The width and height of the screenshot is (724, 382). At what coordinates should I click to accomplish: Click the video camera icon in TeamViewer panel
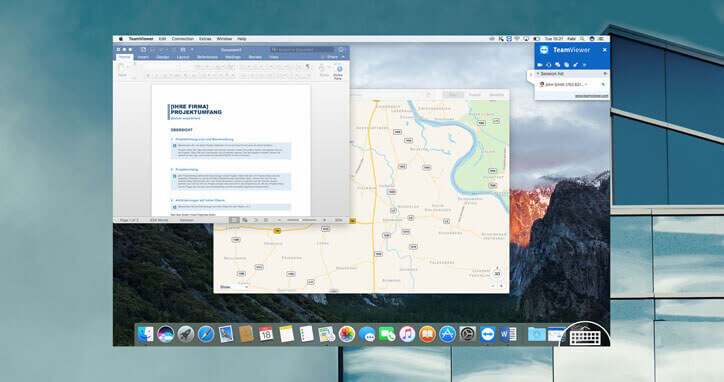(x=540, y=65)
